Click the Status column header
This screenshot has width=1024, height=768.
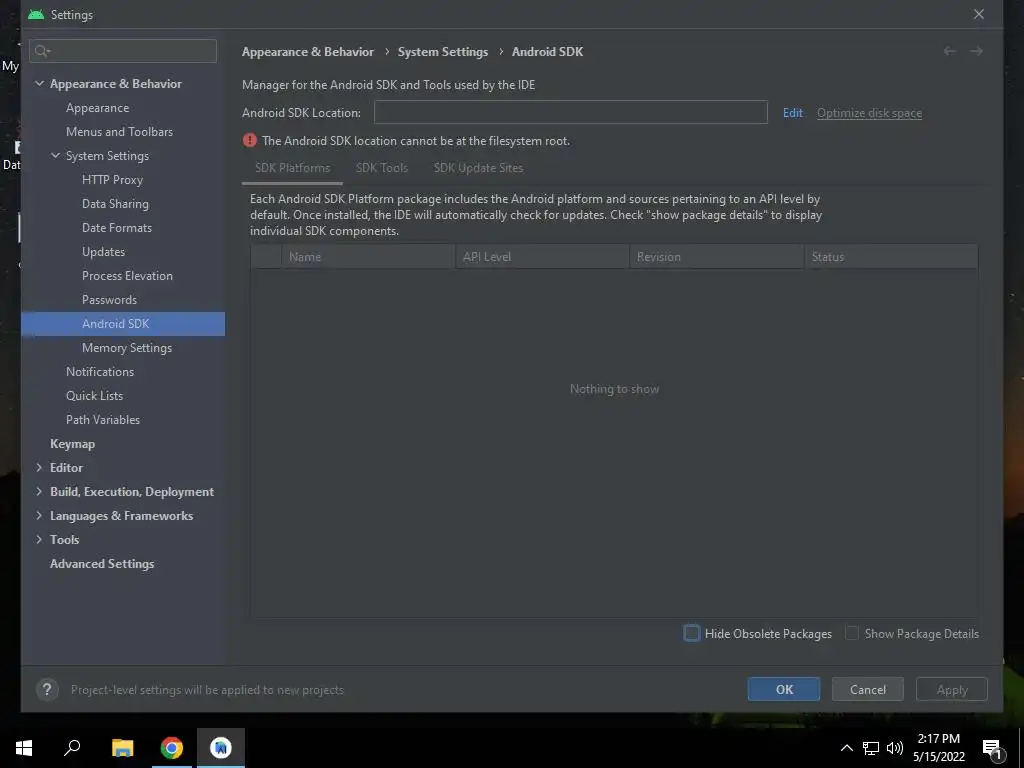[x=891, y=257]
